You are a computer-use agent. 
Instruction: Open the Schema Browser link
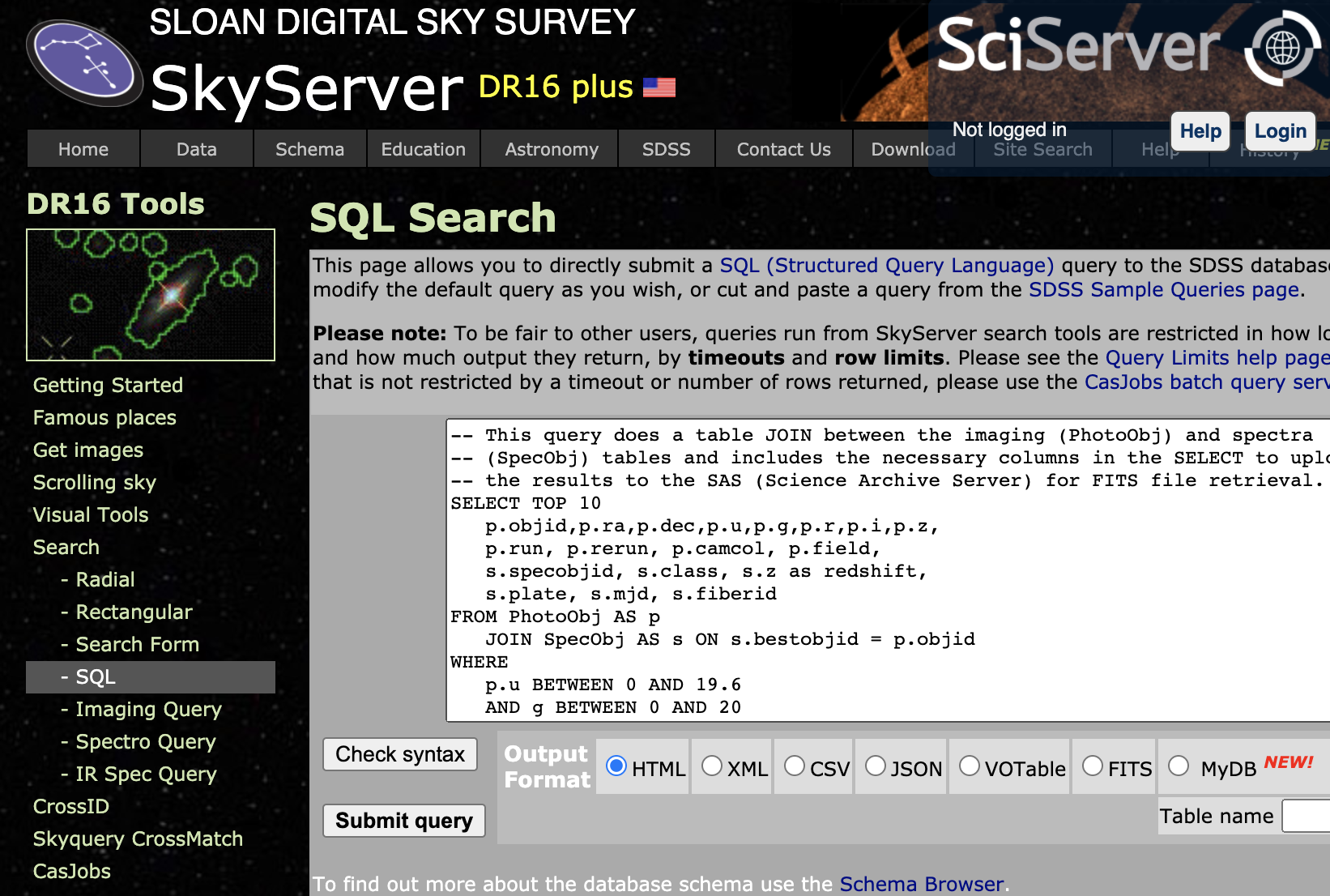(922, 884)
